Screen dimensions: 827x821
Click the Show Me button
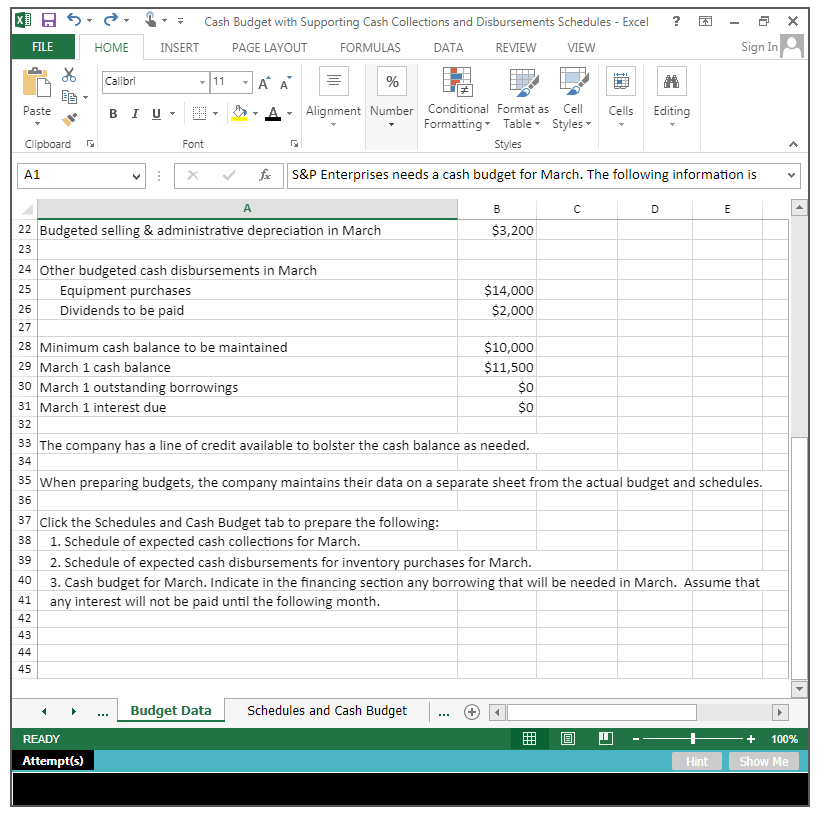(763, 761)
